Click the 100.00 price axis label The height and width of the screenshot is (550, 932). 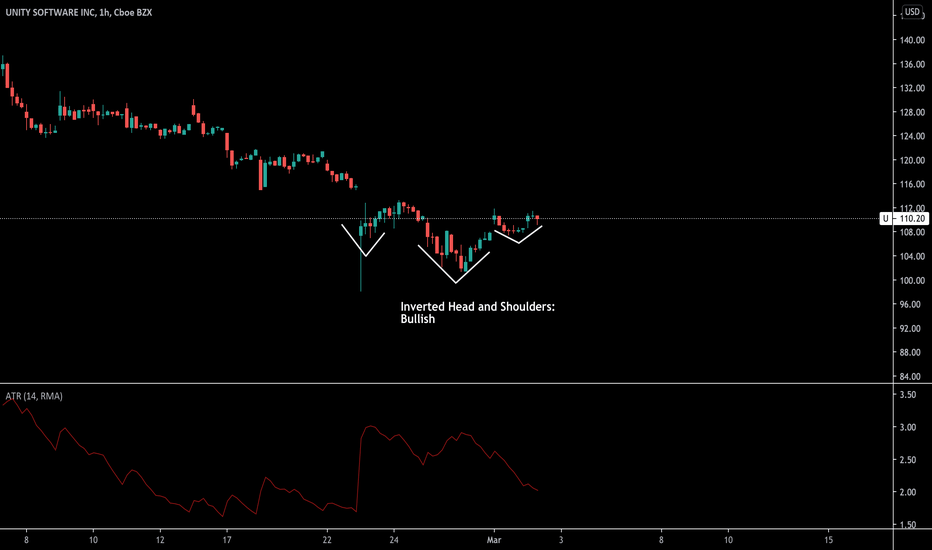tap(912, 281)
